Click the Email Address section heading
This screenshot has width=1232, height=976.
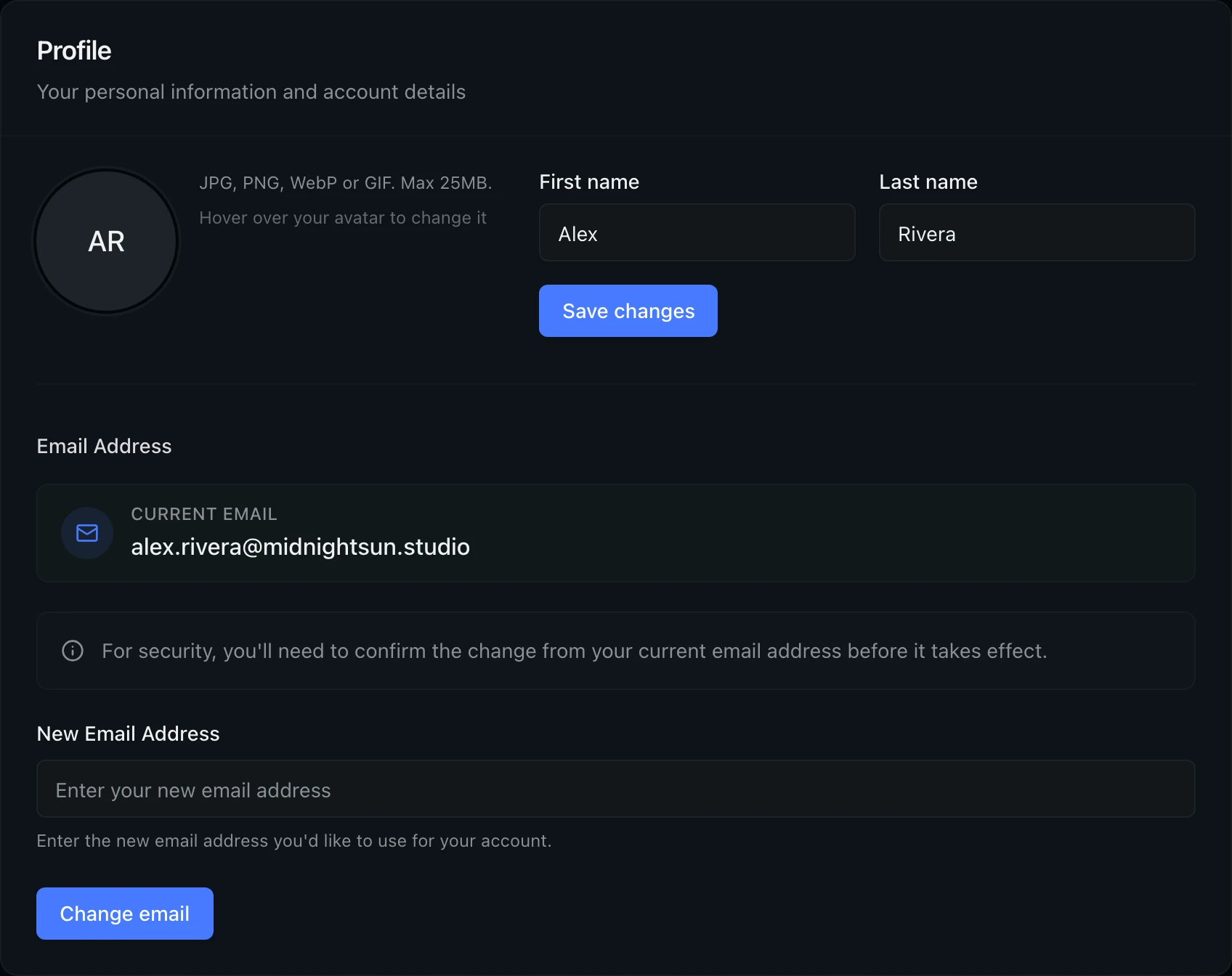click(x=104, y=447)
